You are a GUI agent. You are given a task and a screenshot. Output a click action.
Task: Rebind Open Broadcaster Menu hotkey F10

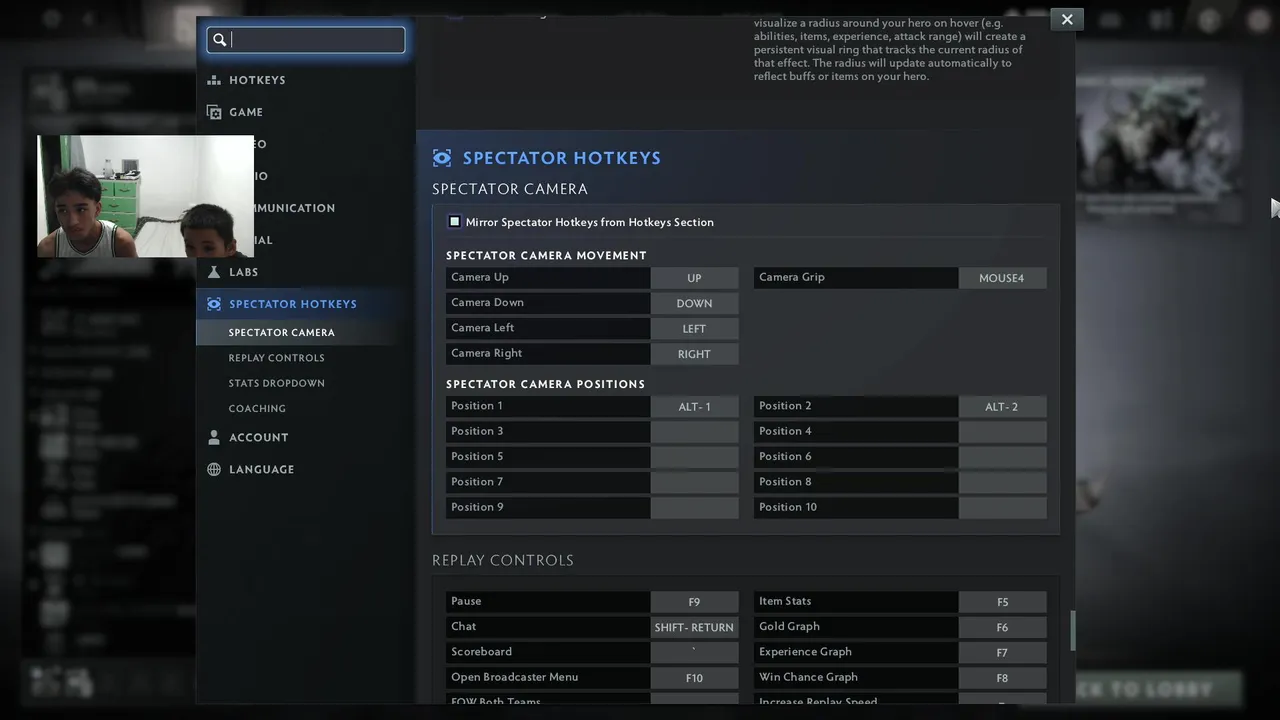pyautogui.click(x=694, y=678)
